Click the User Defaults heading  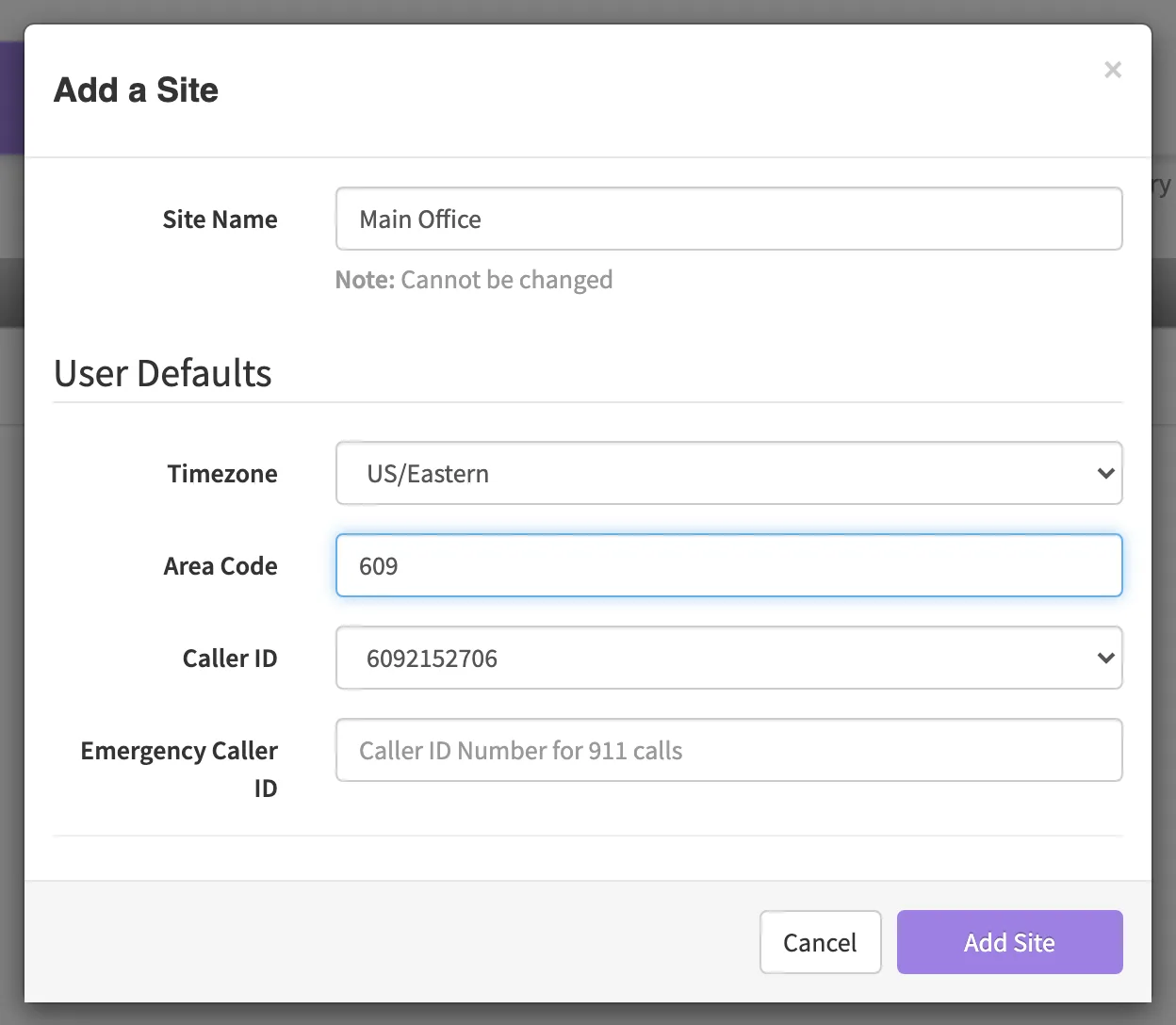(163, 373)
